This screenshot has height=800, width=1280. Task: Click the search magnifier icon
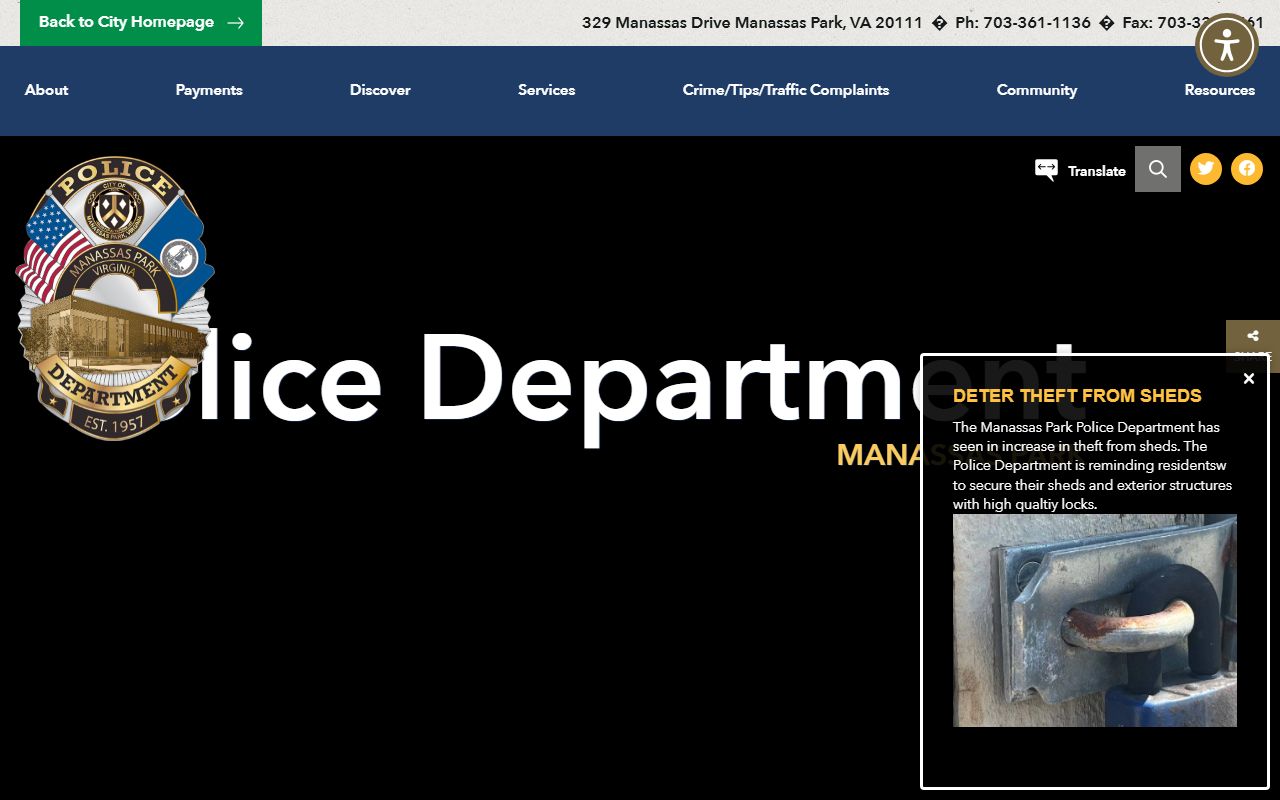(x=1158, y=169)
